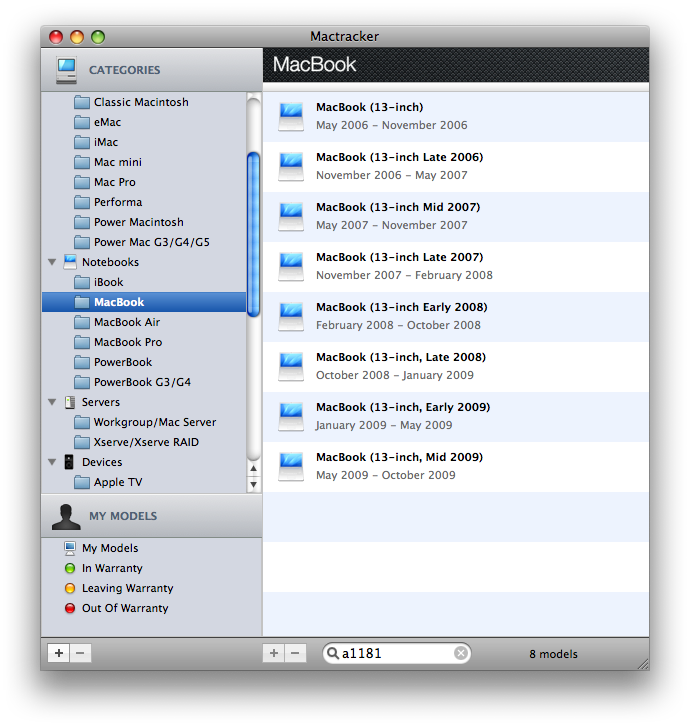This screenshot has width=690, height=726.
Task: Click the May 2006 – November 2006 text
Action: point(392,125)
